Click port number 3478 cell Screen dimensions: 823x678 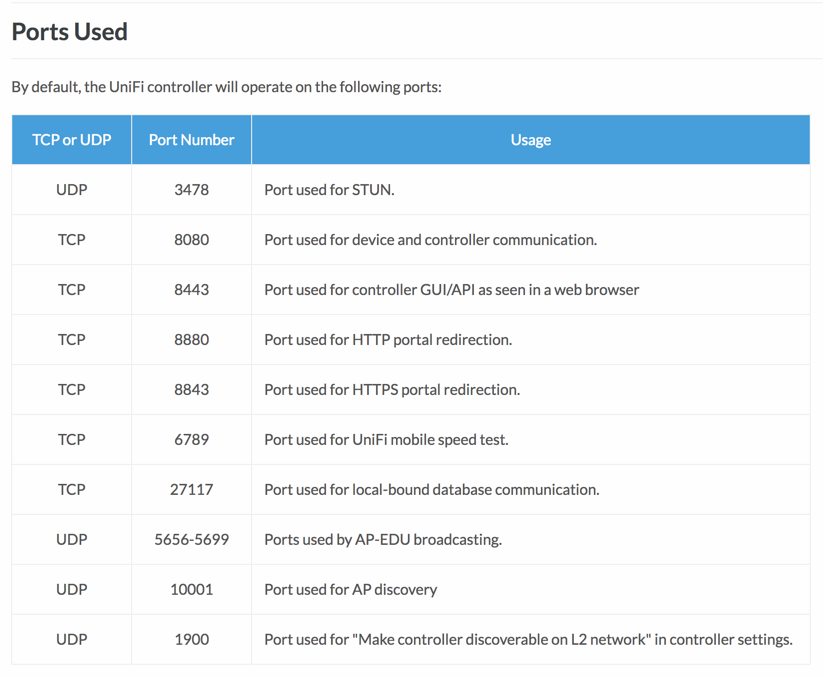[192, 189]
